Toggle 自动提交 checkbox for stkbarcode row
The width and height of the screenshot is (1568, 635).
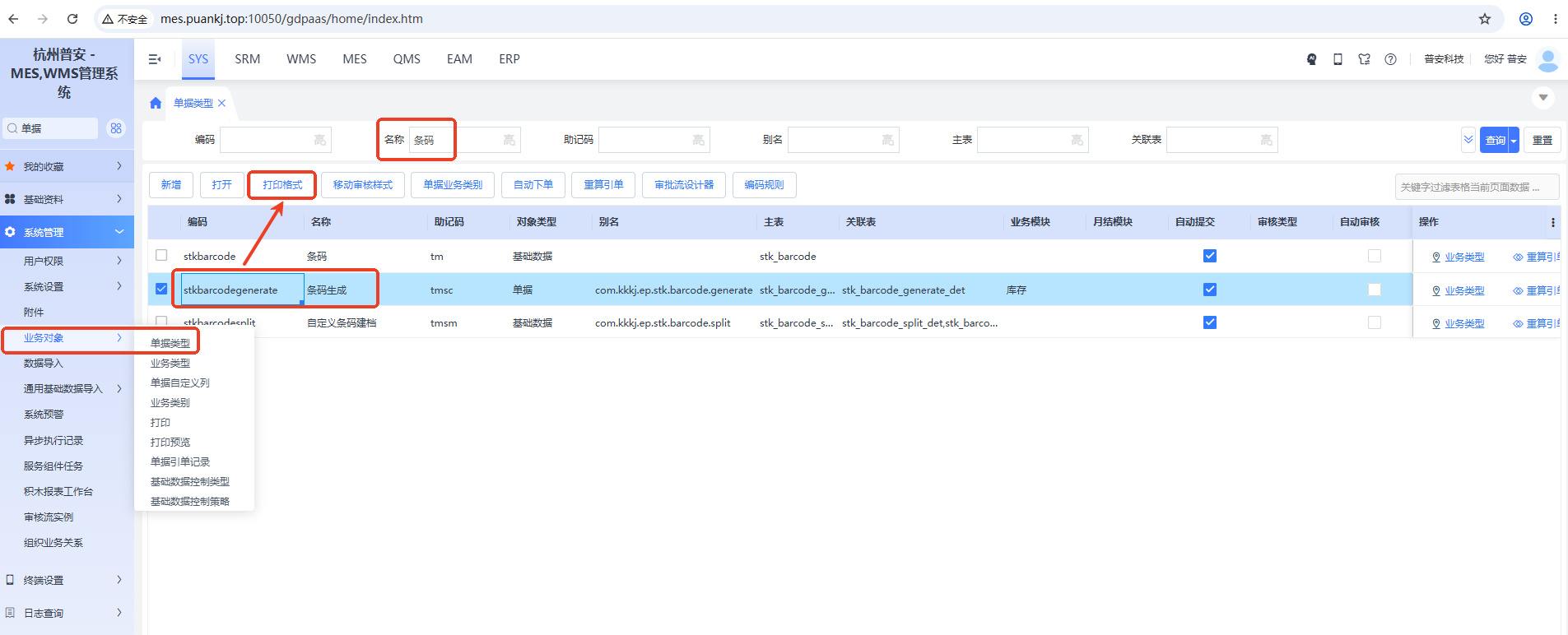1210,256
